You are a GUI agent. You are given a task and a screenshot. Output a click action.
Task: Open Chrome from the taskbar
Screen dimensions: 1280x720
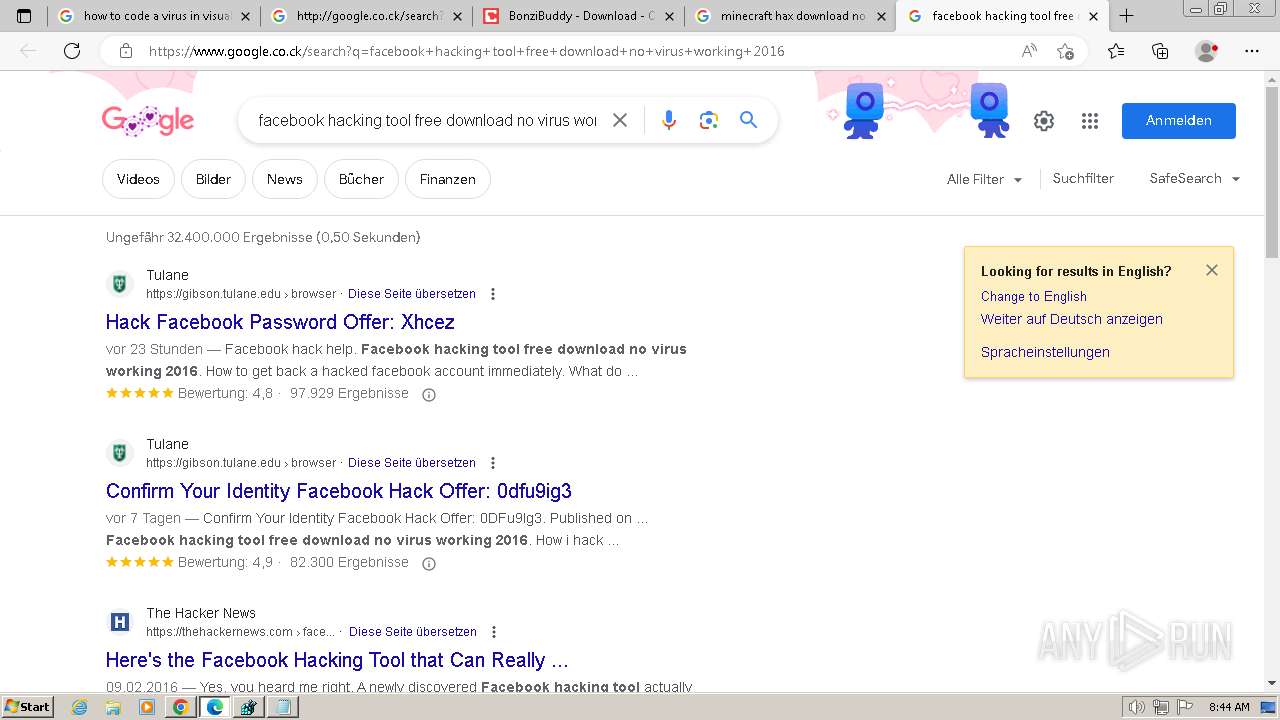[x=180, y=707]
